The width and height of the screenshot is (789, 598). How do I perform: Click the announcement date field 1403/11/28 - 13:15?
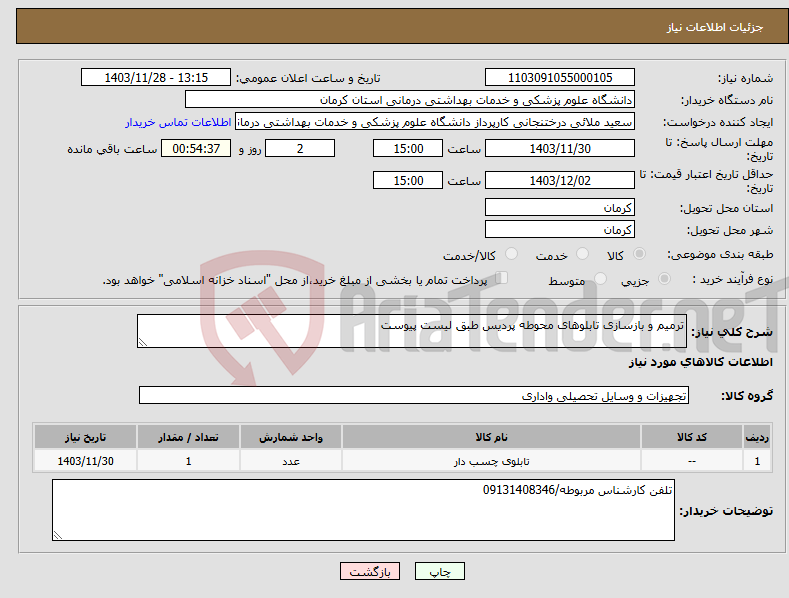click(x=156, y=78)
